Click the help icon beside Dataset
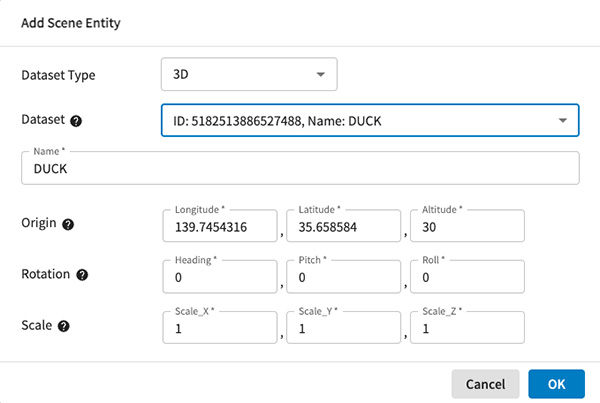Viewport: 600px width, 403px height. click(x=76, y=120)
